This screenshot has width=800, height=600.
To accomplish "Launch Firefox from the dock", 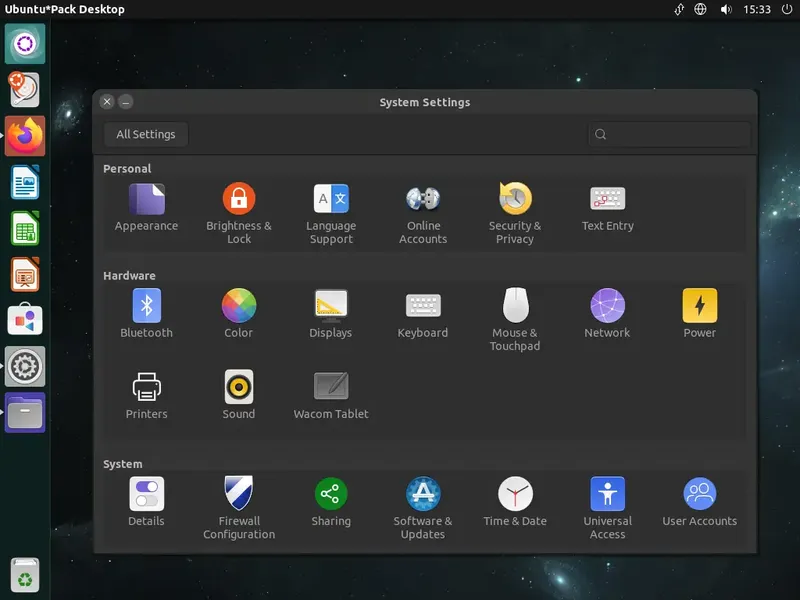I will tap(25, 136).
